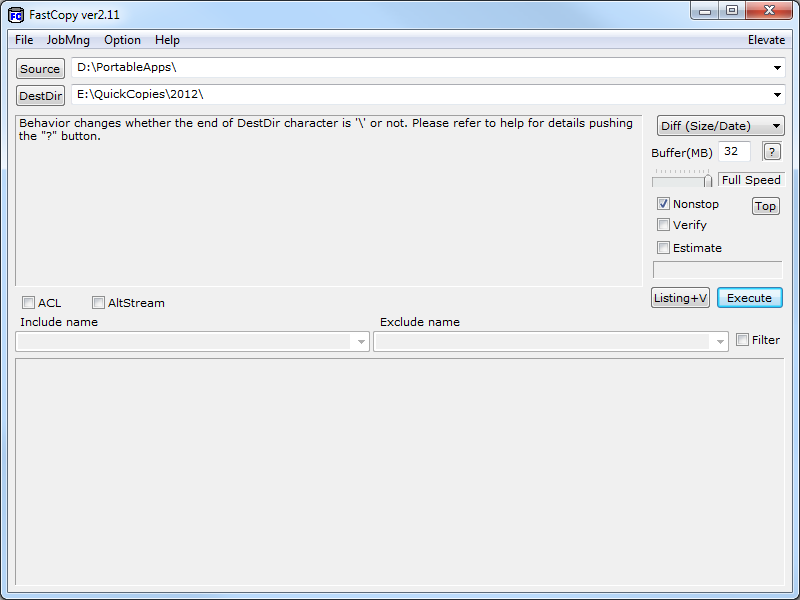Click Execute to start copying
The image size is (800, 600).
pyautogui.click(x=749, y=297)
